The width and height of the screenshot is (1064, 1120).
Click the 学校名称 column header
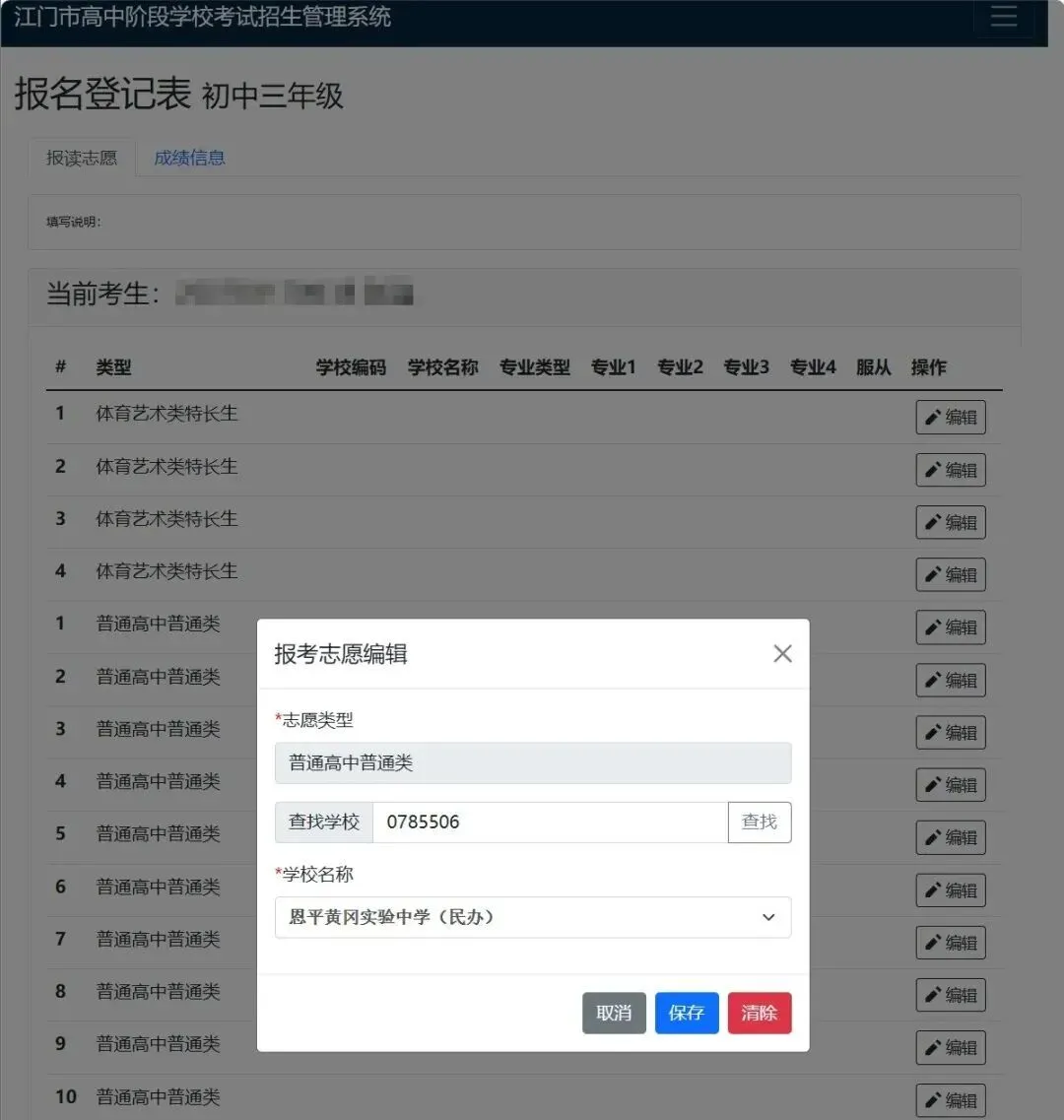(443, 367)
